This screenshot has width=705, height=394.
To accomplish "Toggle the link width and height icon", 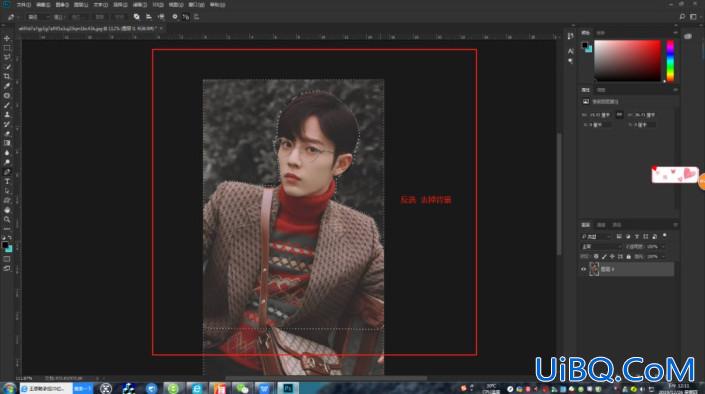I will click(x=619, y=115).
